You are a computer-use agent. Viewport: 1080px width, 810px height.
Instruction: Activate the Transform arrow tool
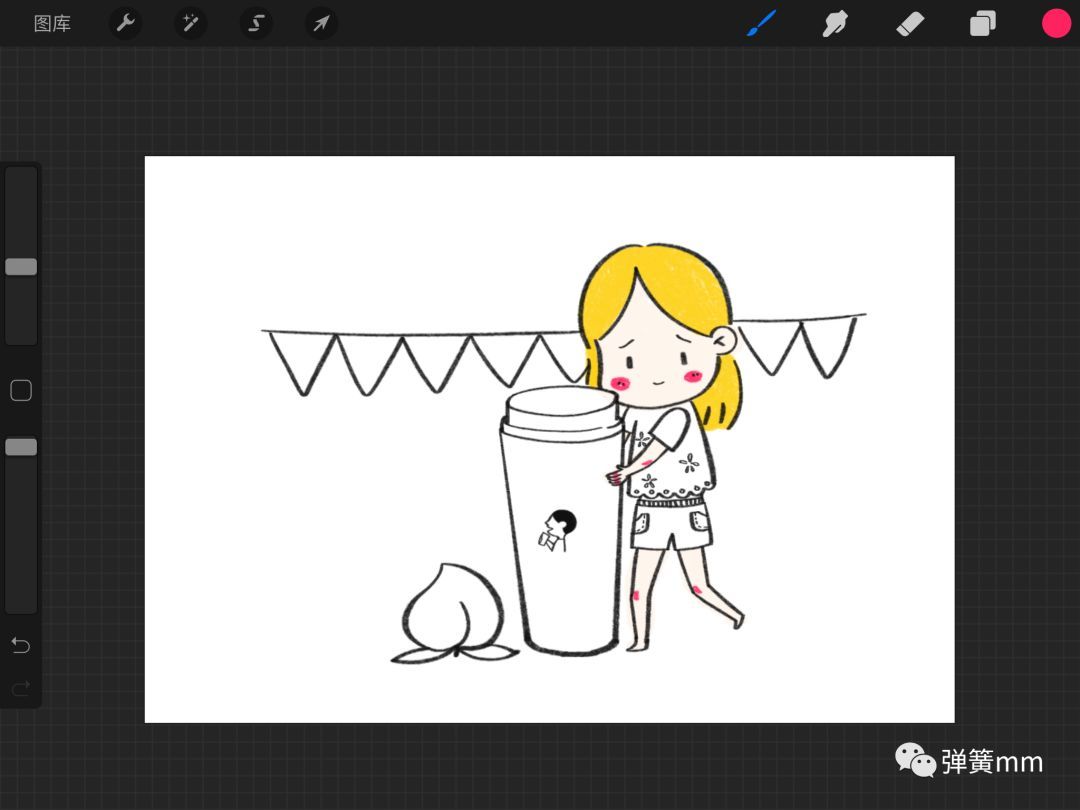click(x=321, y=23)
